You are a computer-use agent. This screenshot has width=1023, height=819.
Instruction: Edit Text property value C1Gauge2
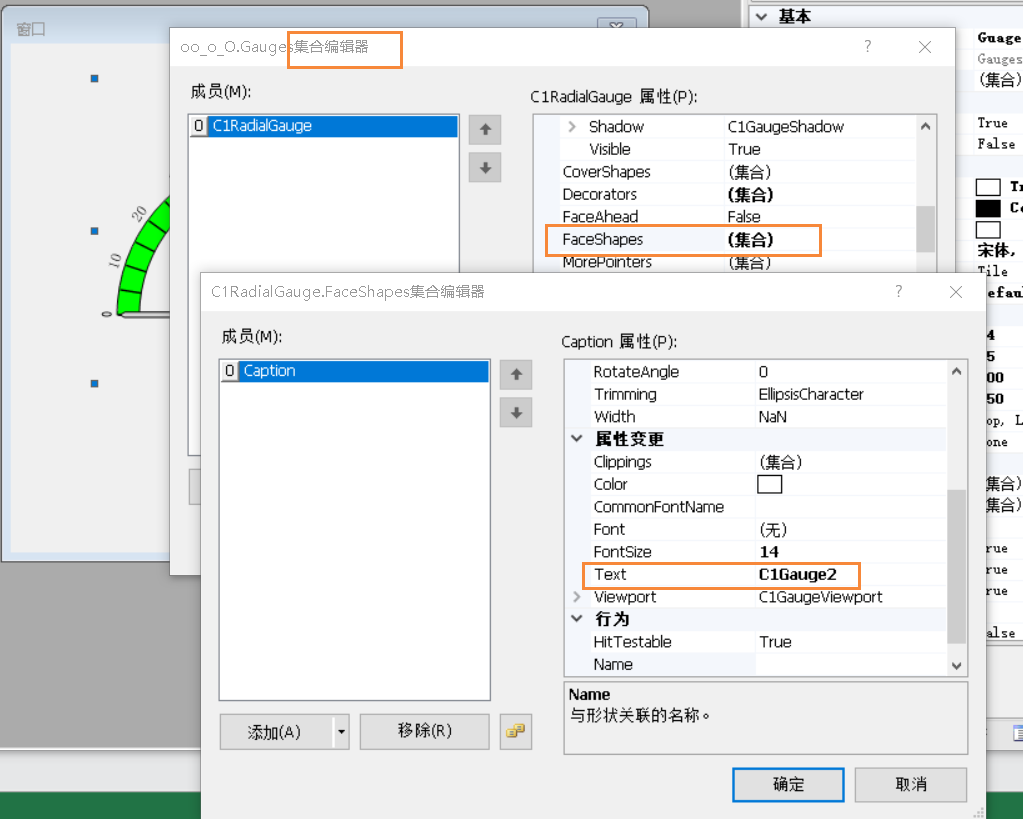pyautogui.click(x=851, y=574)
